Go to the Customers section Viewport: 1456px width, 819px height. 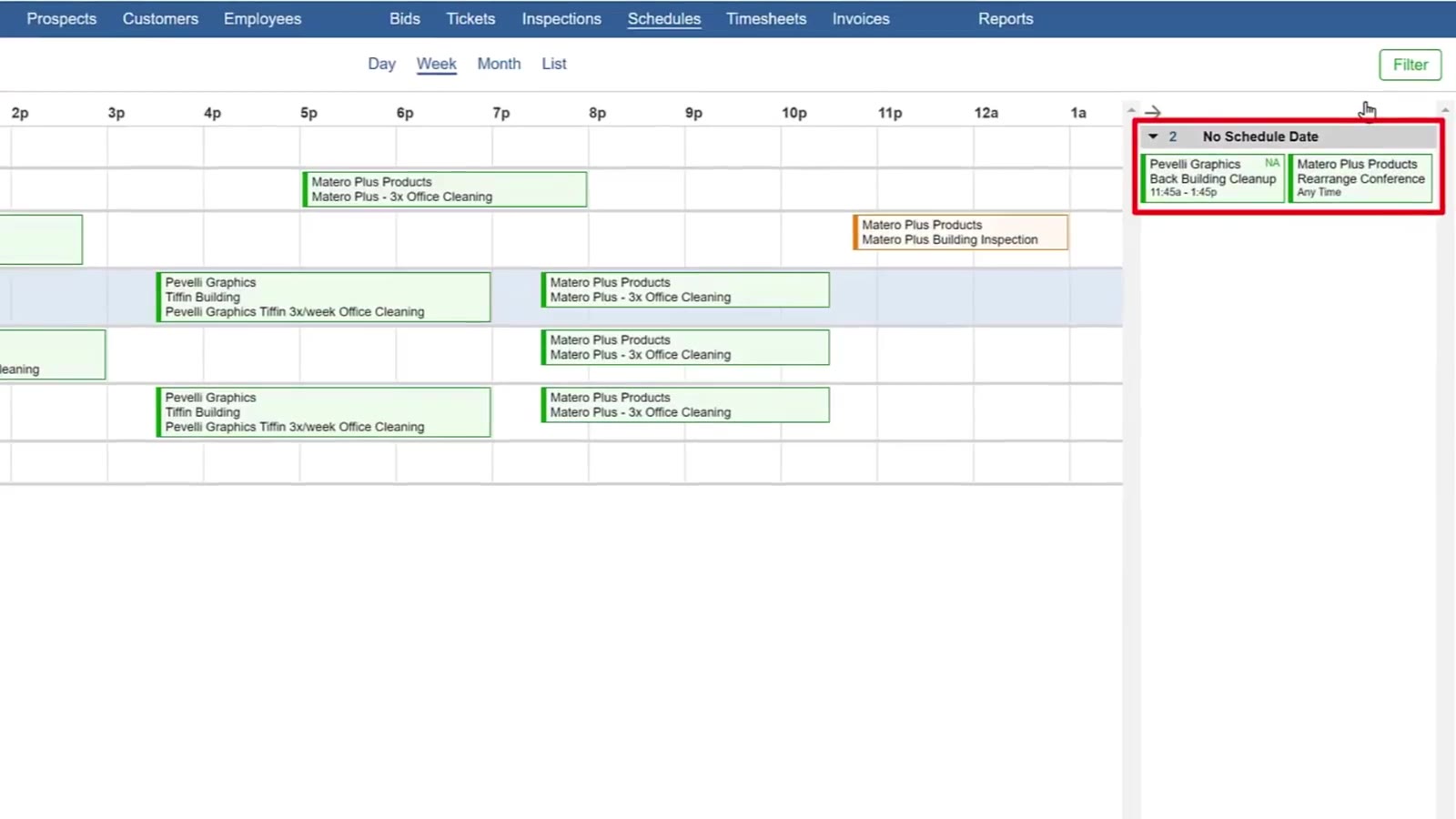(160, 18)
